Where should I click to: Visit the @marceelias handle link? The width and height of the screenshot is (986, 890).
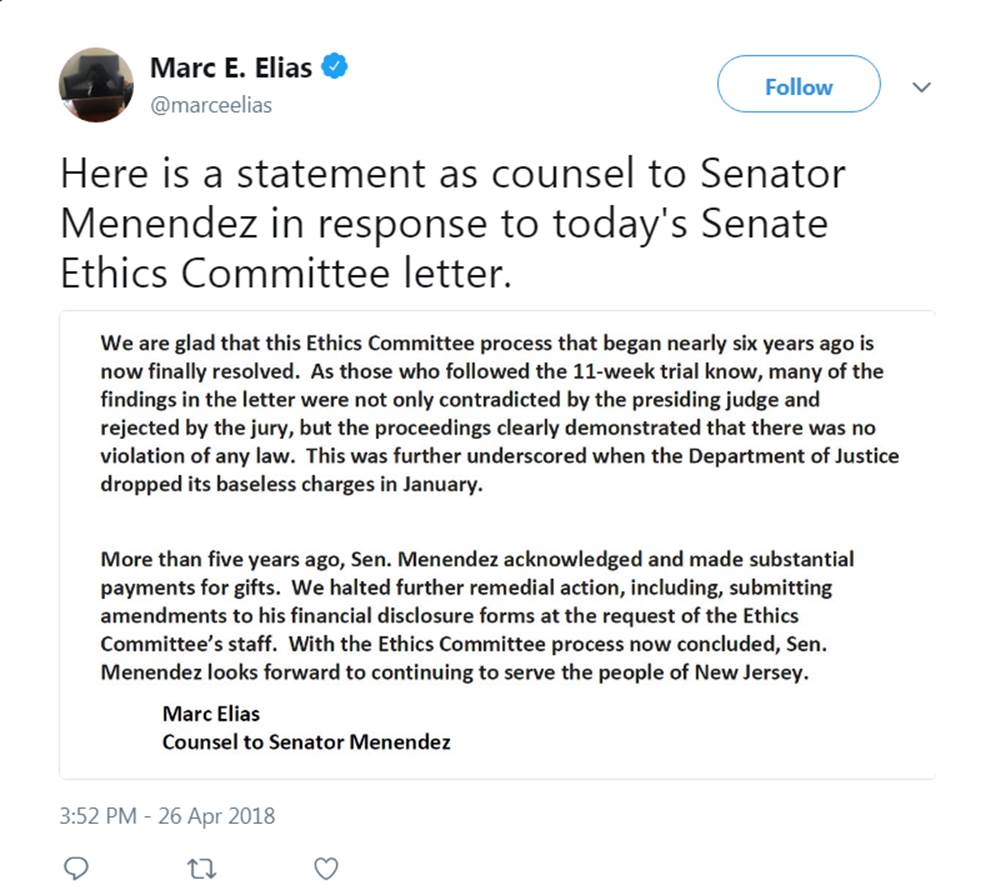pyautogui.click(x=210, y=105)
